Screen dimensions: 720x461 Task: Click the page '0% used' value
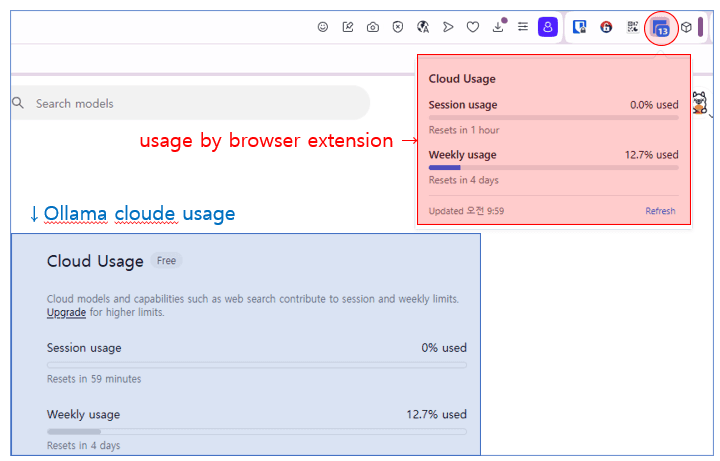point(444,348)
